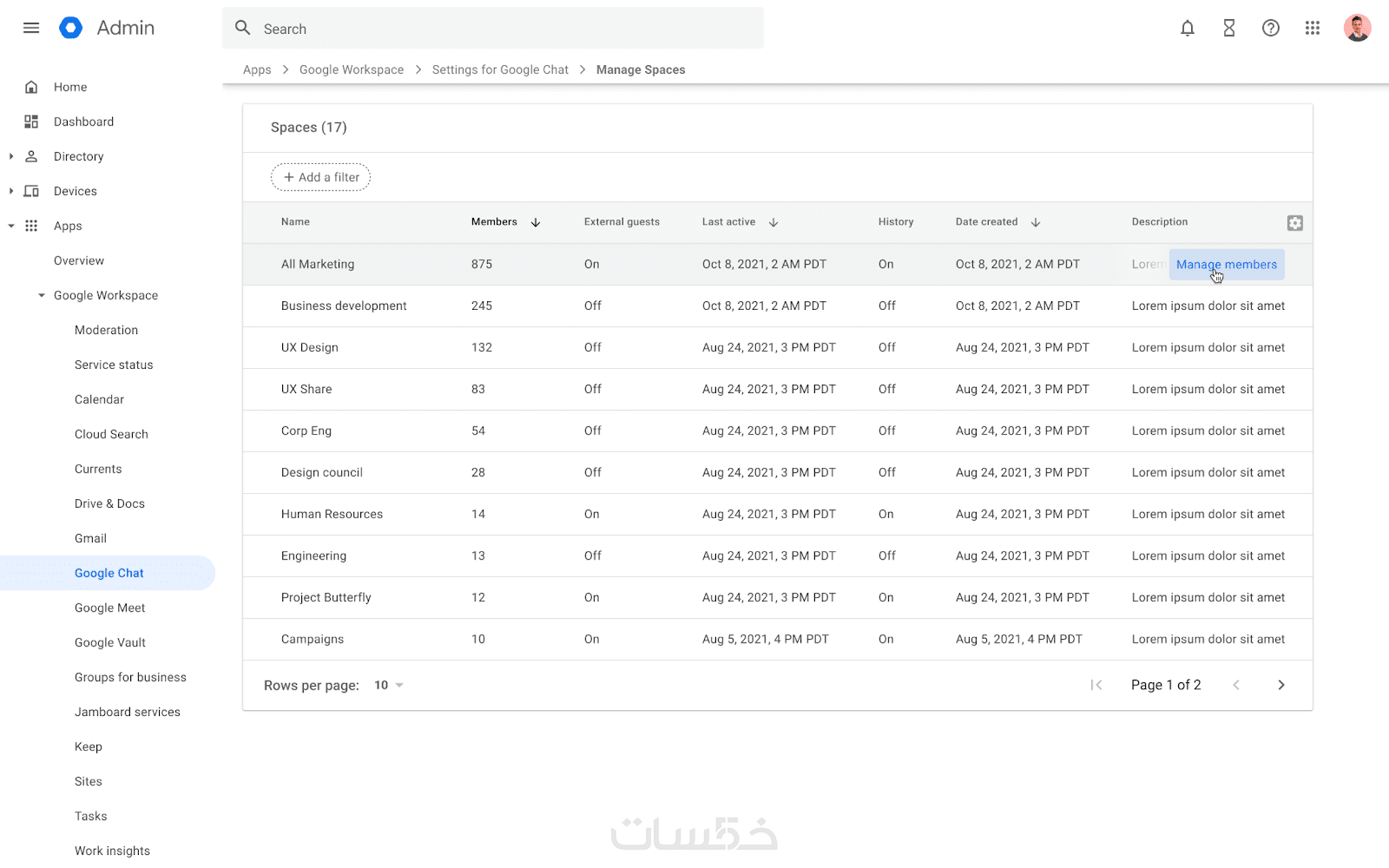Collapse the Google Workspace tree item
This screenshot has height=868, width=1389.
pyautogui.click(x=41, y=295)
